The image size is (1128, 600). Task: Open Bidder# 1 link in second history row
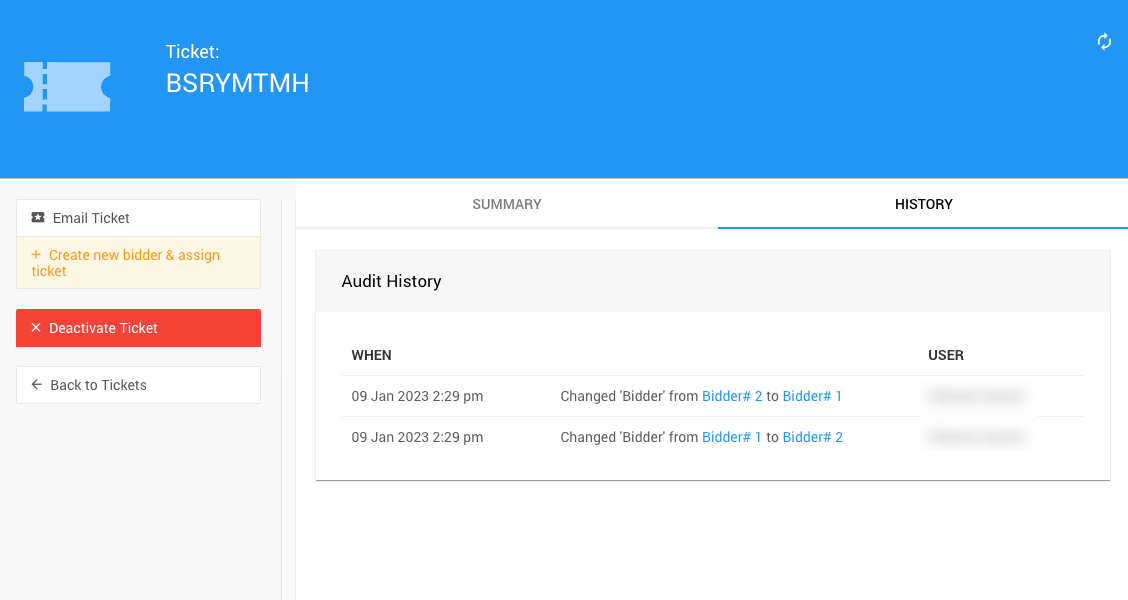[x=732, y=438]
